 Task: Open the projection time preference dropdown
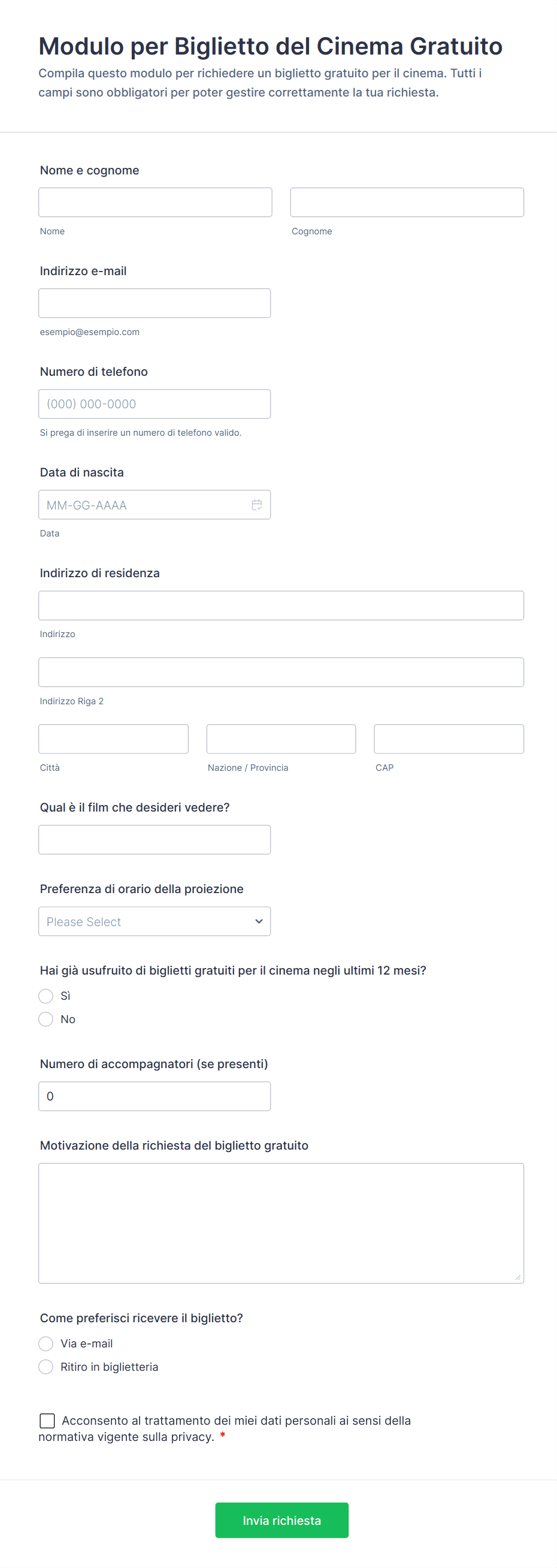click(155, 922)
